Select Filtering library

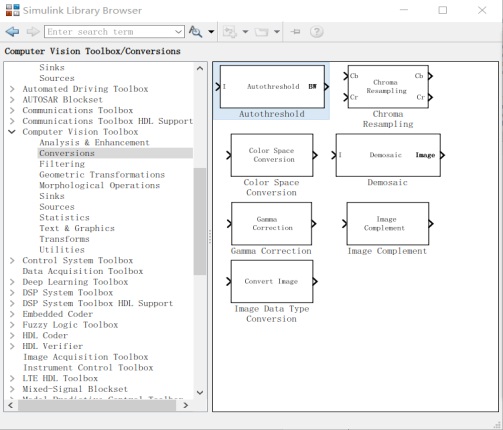click(x=62, y=164)
